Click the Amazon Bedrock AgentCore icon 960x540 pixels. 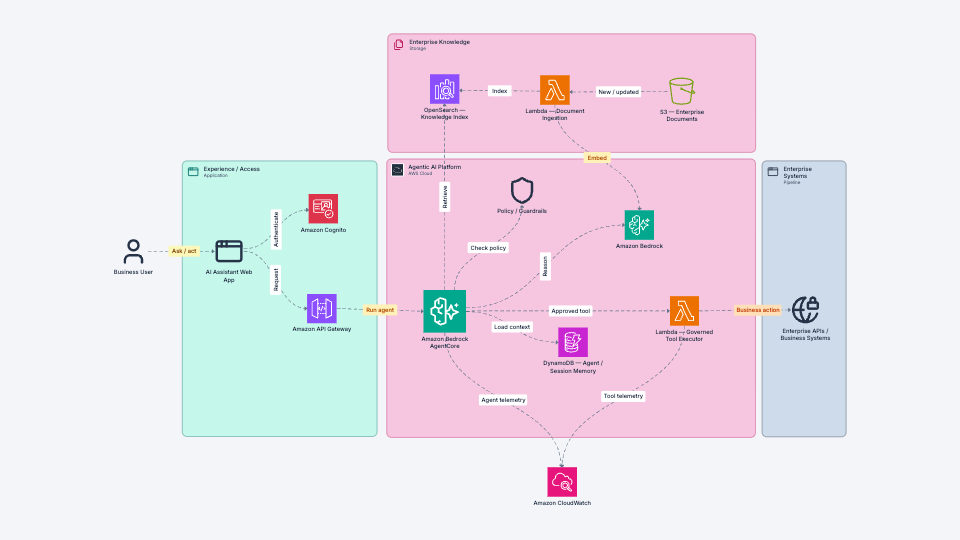(x=444, y=311)
